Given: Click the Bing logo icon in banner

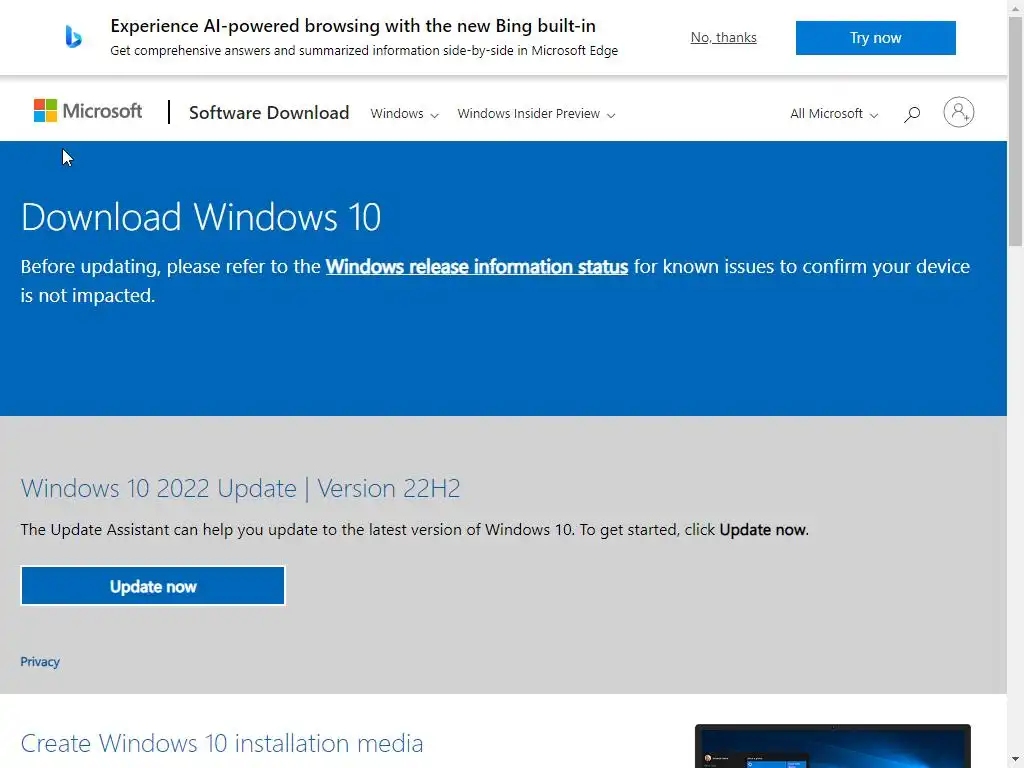Looking at the screenshot, I should pos(73,37).
